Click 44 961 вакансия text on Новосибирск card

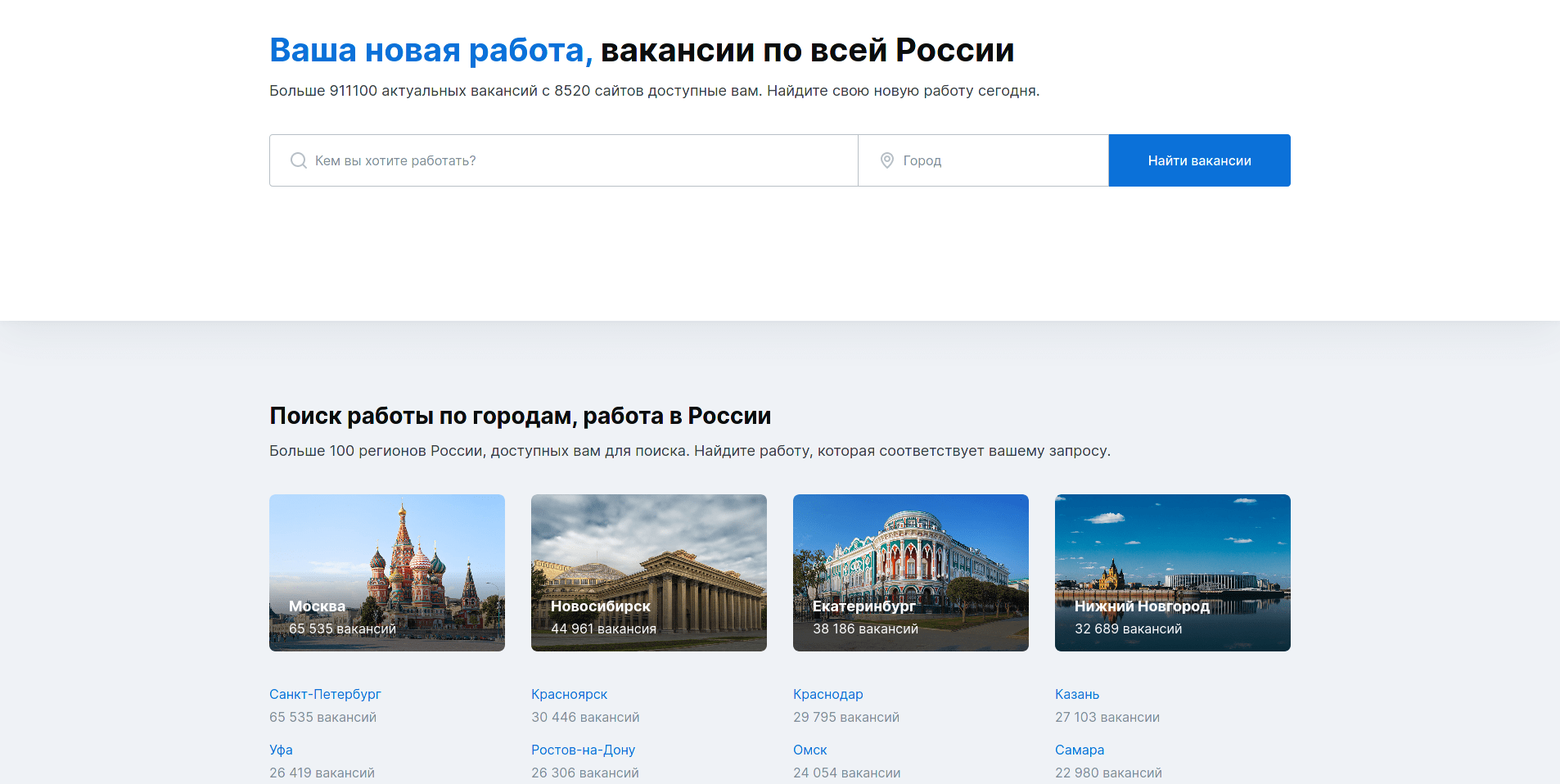click(603, 629)
